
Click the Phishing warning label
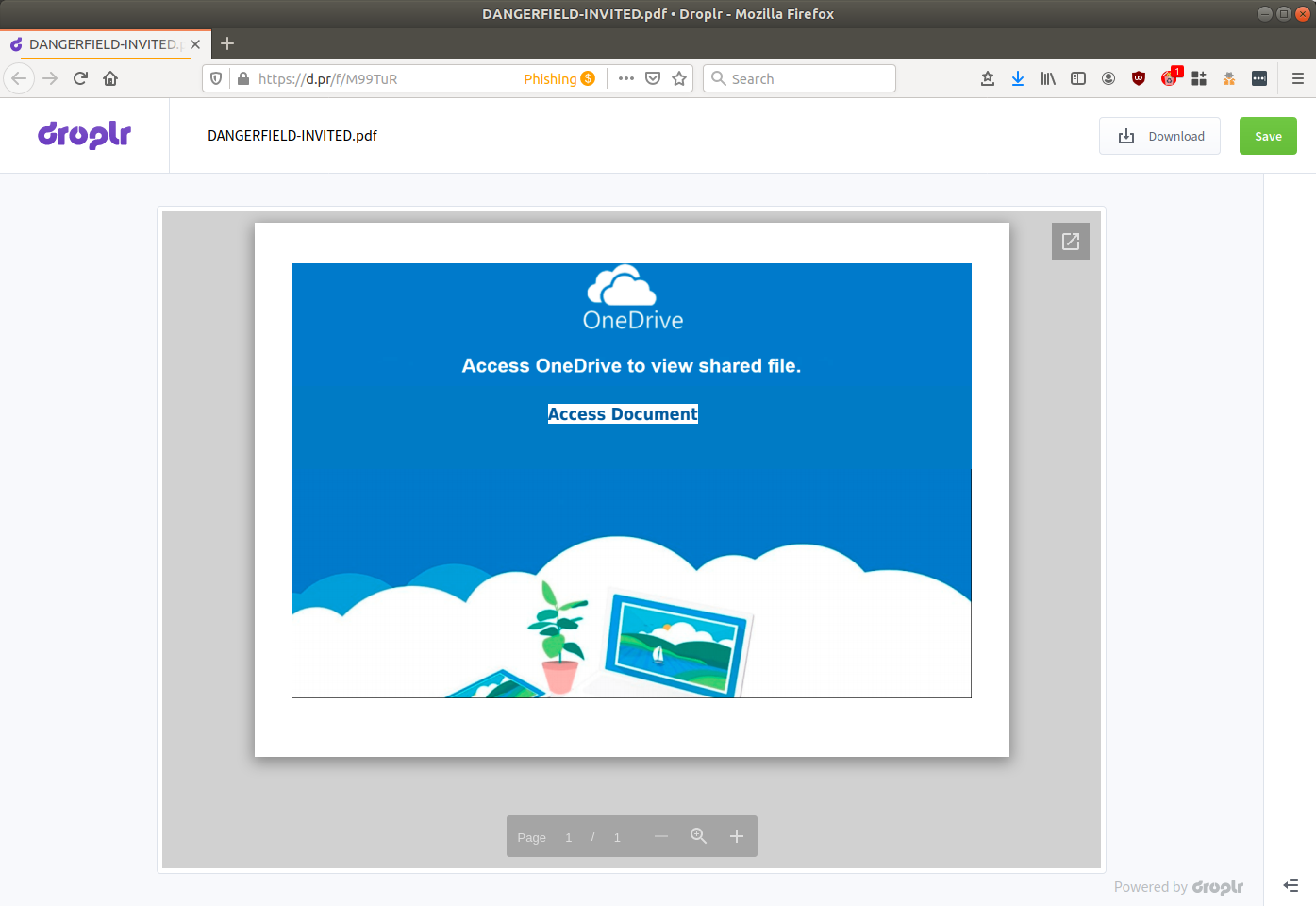coord(559,78)
